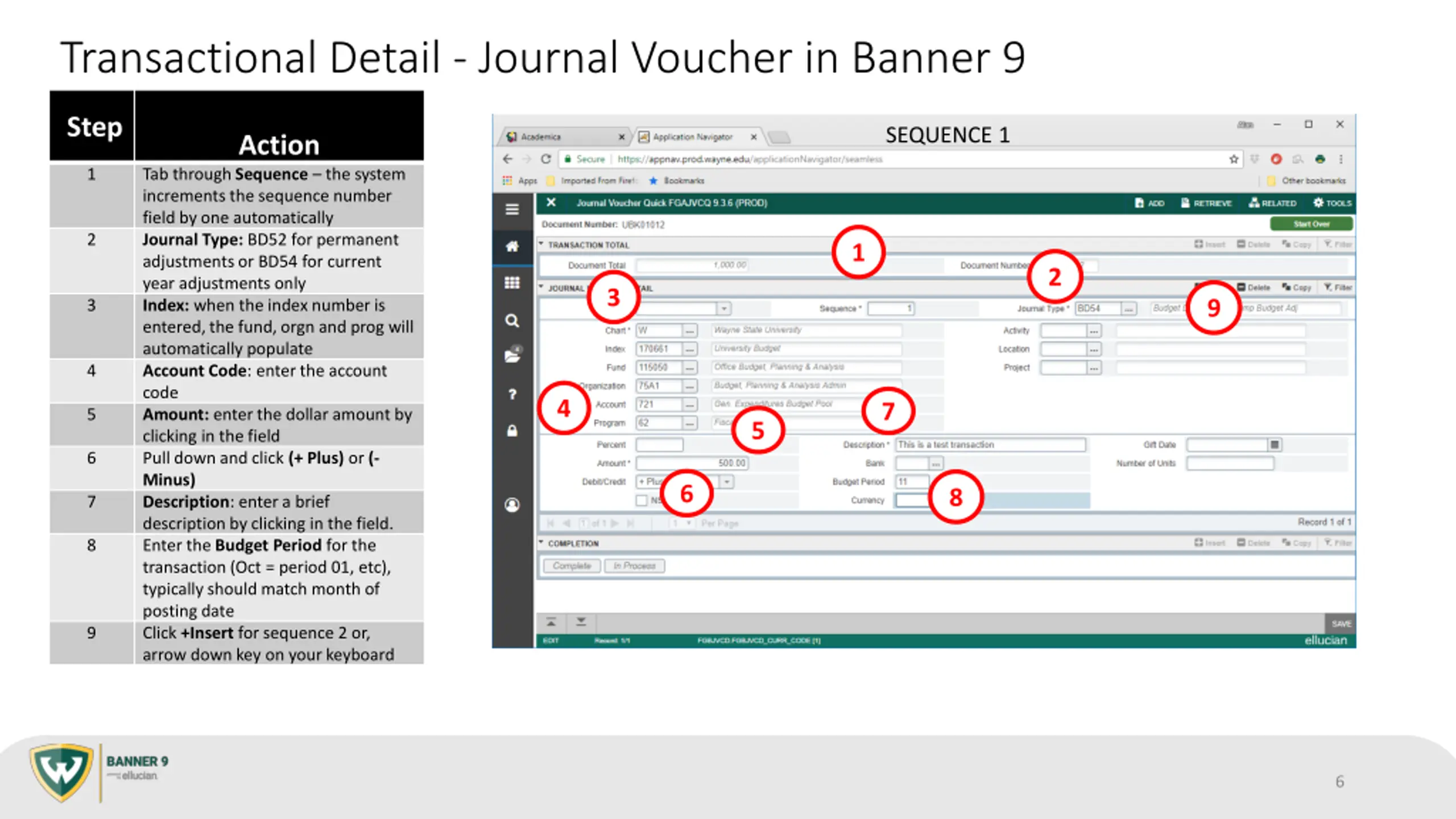Click the SAVE button

coord(1341,624)
